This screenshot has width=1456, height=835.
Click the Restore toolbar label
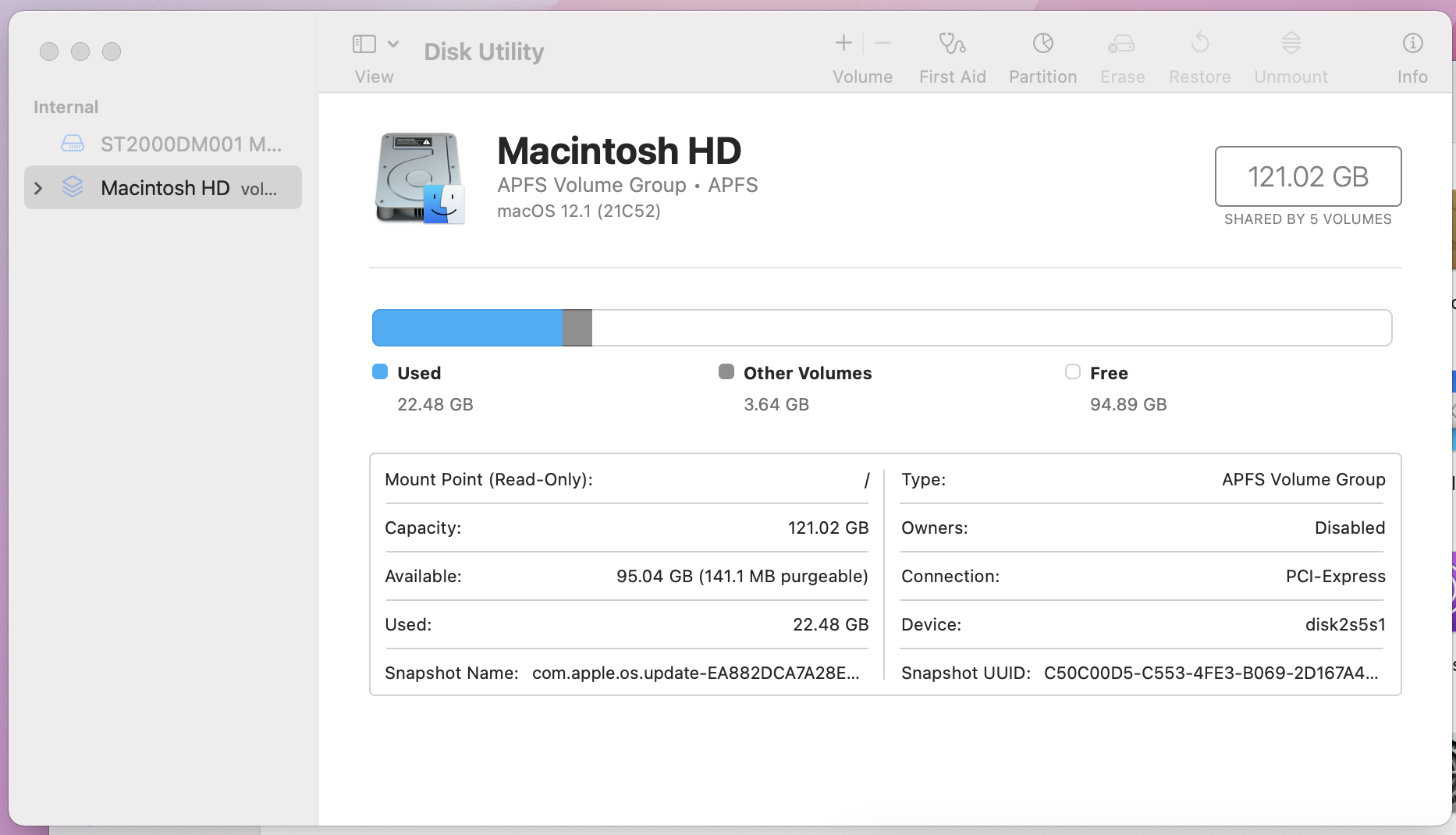click(1199, 76)
